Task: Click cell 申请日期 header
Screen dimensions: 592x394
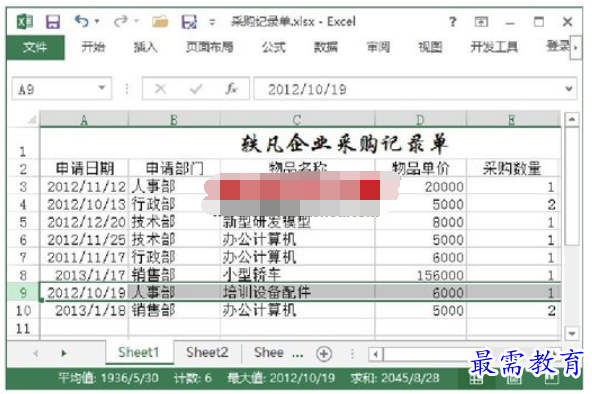Action: pos(85,168)
